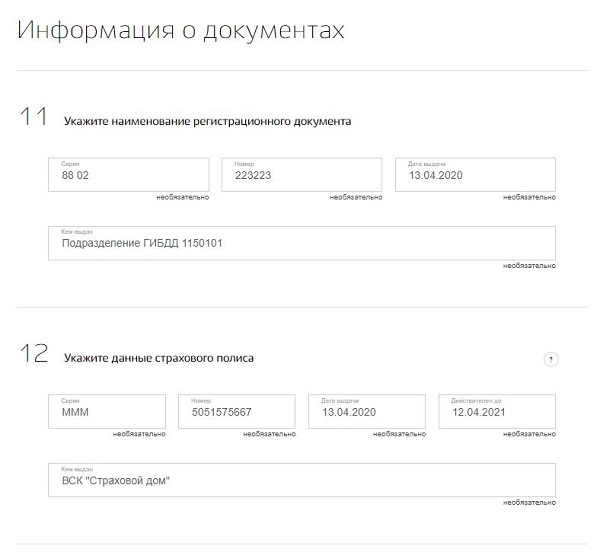Click необязательно label under policy number 5051575667
The image size is (600, 552).
[269, 434]
